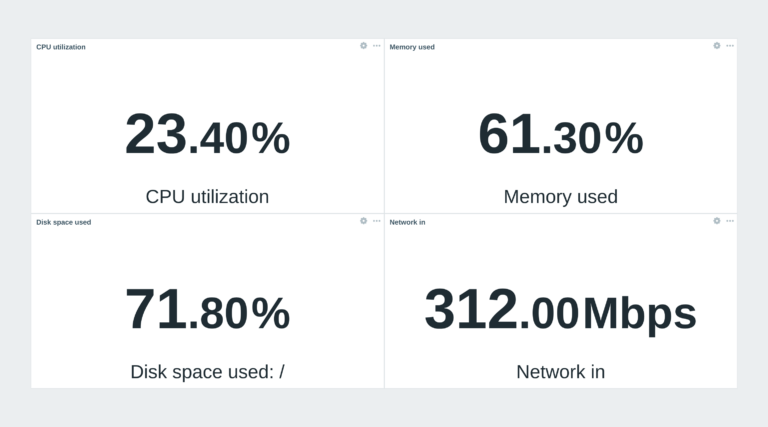Viewport: 768px width, 427px height.
Task: Select the 61.30% memory used value
Action: pyautogui.click(x=560, y=134)
